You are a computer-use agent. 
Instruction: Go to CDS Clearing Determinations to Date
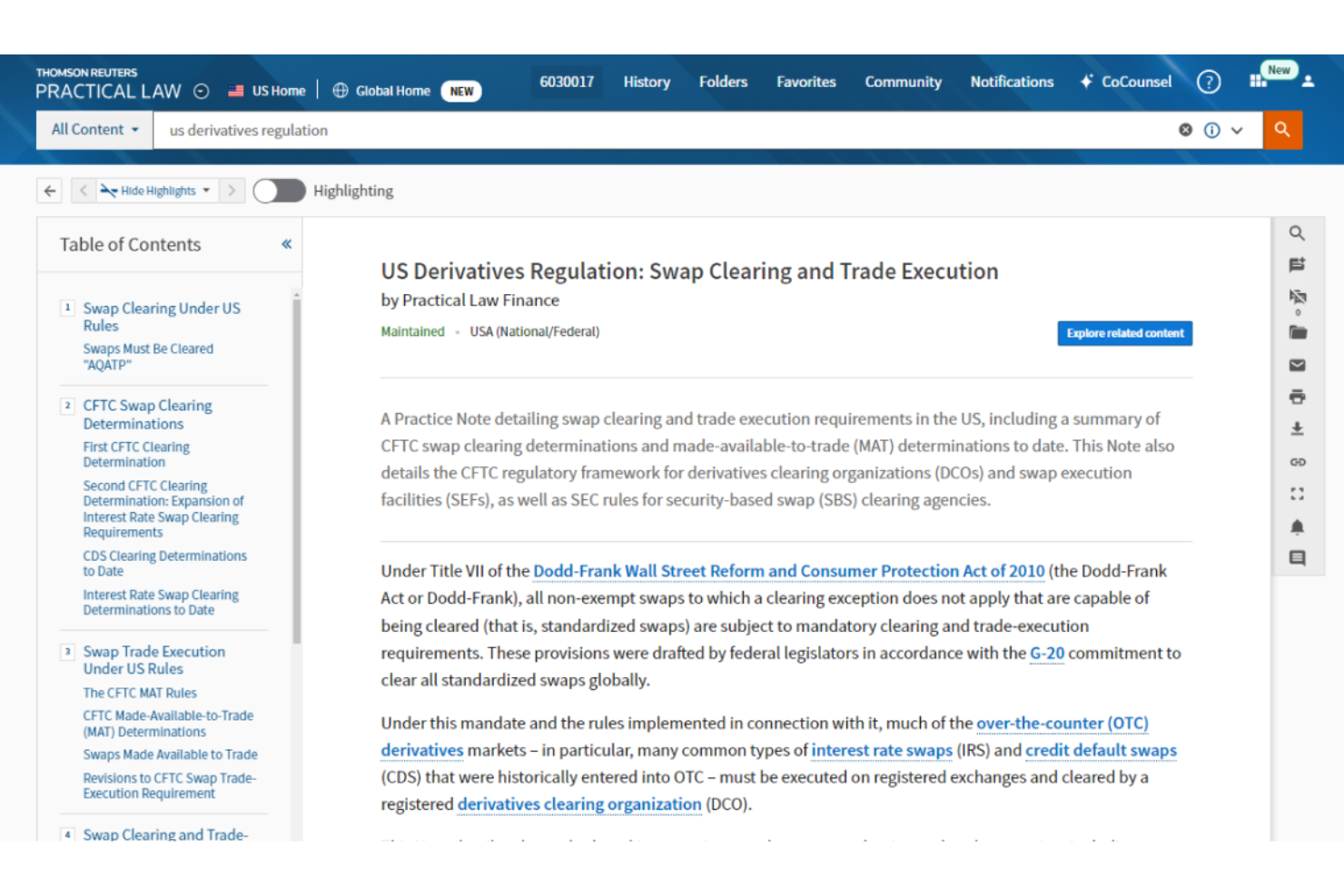164,563
